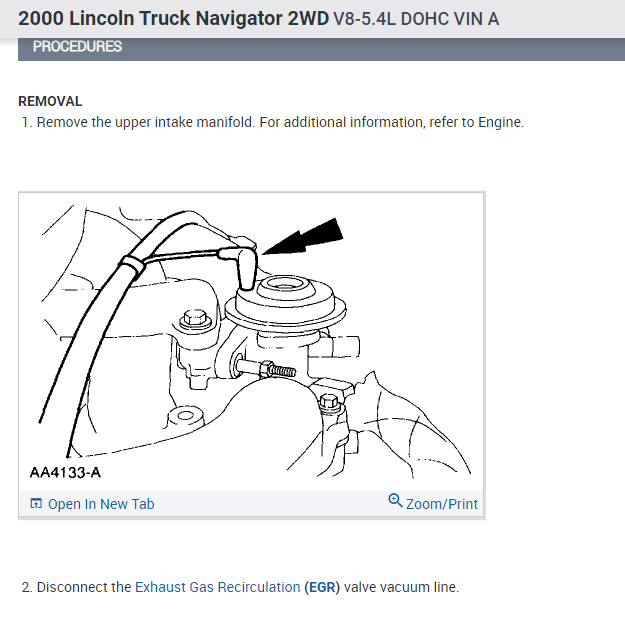The width and height of the screenshot is (625, 630).
Task: Click the AA4133-A figure label
Action: coord(65,472)
